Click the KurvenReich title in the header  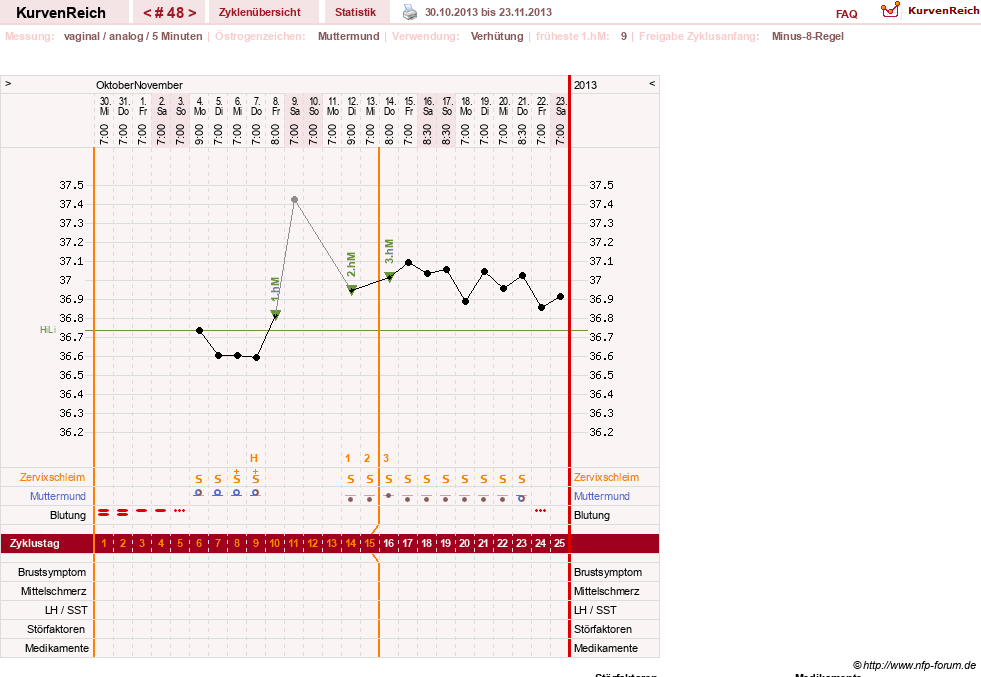tap(61, 13)
